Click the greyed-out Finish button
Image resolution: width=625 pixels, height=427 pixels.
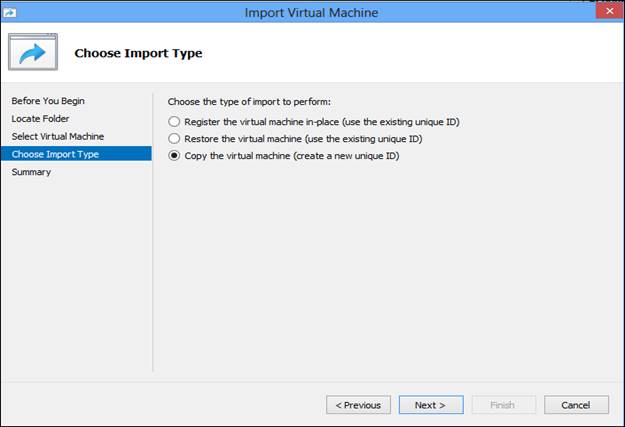tap(503, 405)
